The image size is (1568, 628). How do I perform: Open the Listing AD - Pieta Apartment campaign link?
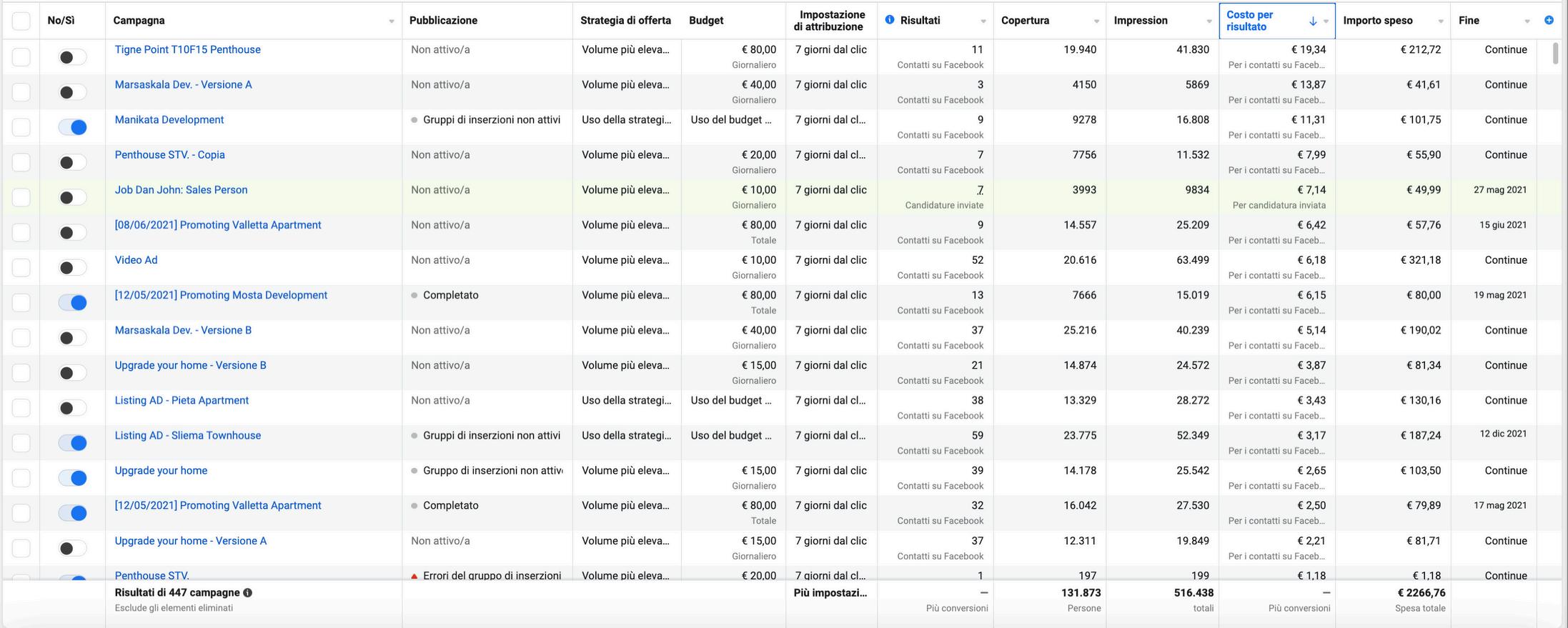pos(182,401)
